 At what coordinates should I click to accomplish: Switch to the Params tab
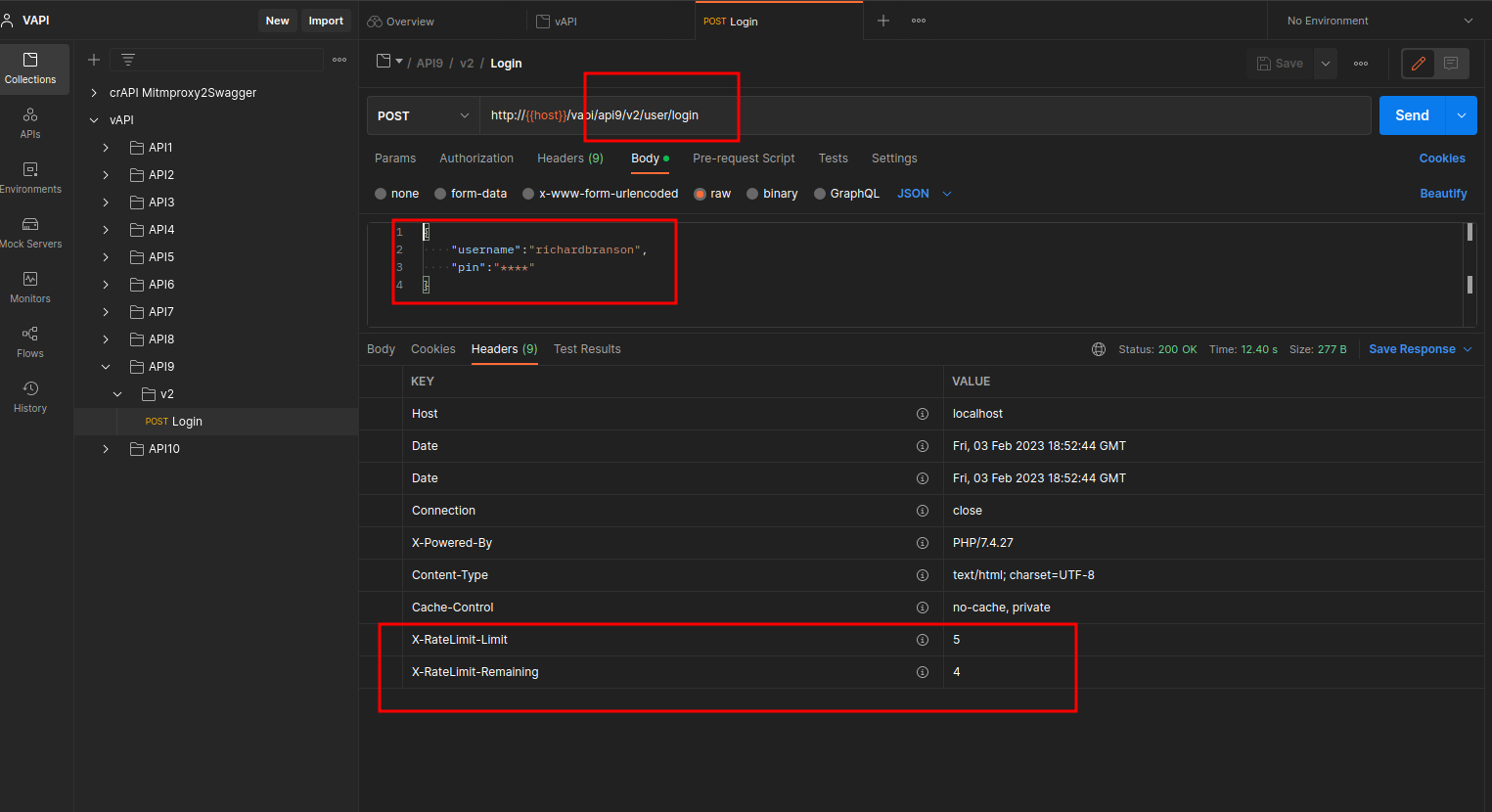(x=395, y=158)
